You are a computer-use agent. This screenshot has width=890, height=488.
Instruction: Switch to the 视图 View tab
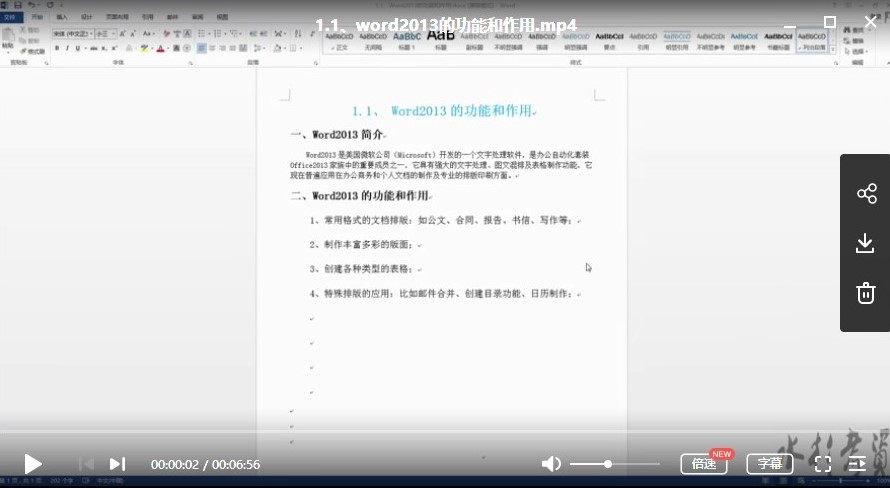click(222, 17)
